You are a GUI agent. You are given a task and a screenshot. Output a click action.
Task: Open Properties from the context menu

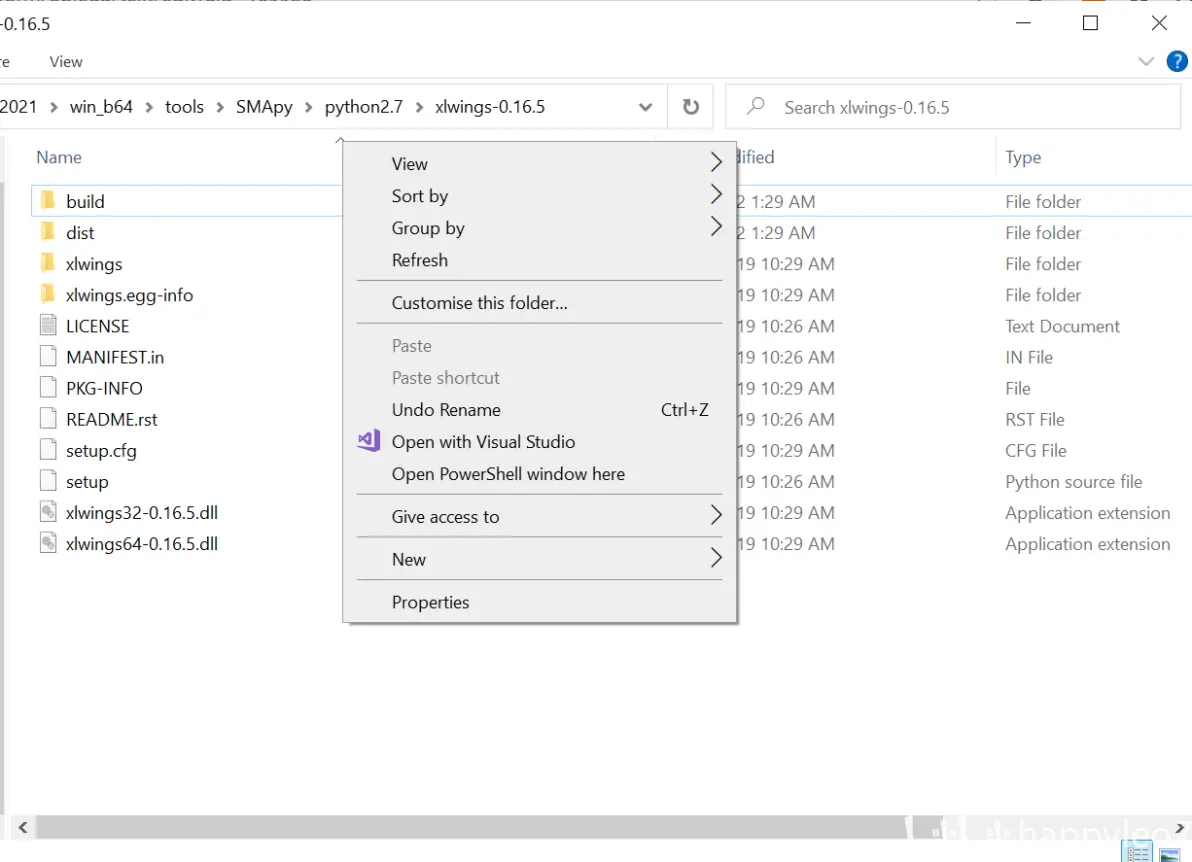coord(539,602)
